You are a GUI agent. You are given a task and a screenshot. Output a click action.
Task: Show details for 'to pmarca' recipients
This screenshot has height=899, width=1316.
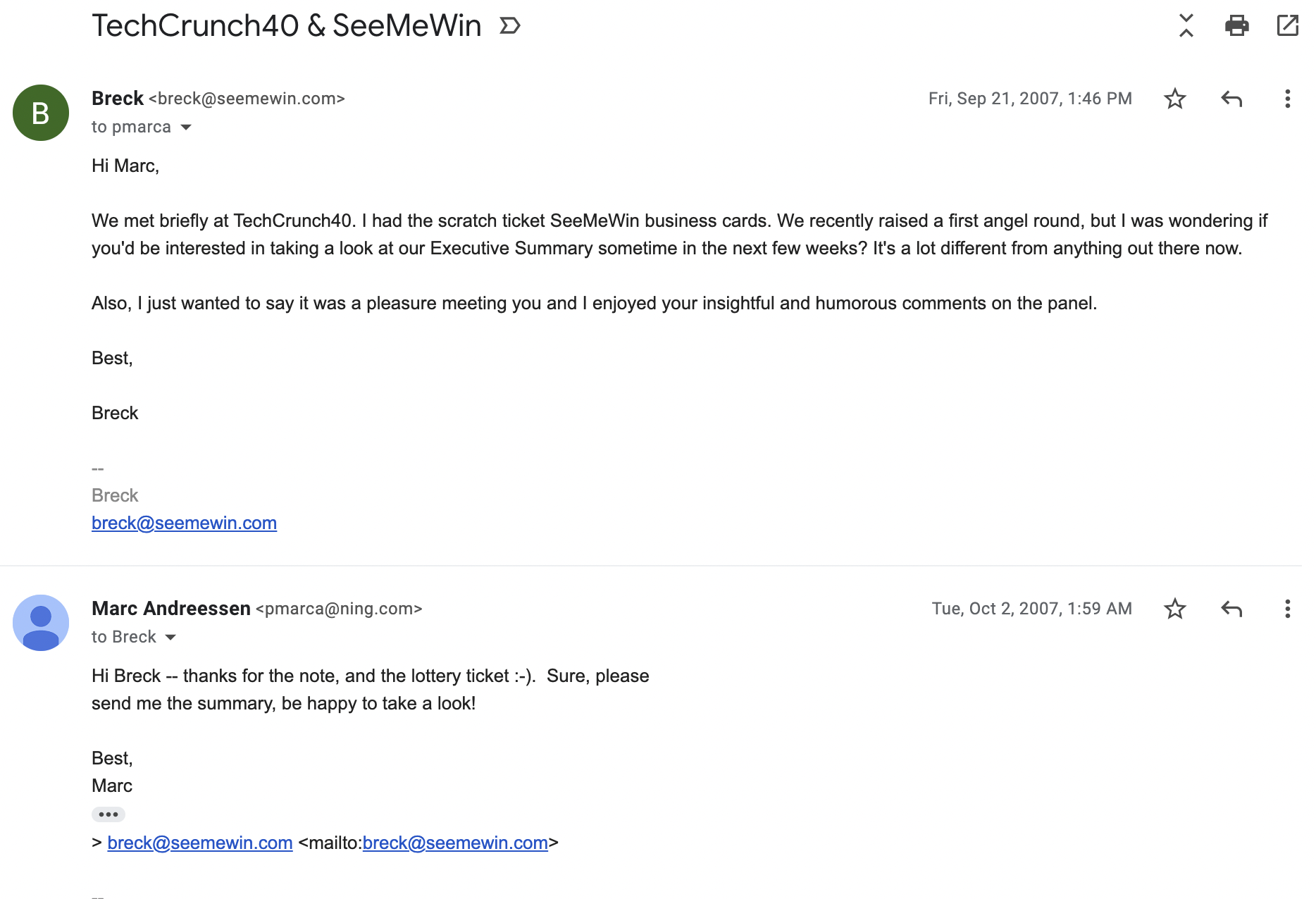click(x=186, y=128)
